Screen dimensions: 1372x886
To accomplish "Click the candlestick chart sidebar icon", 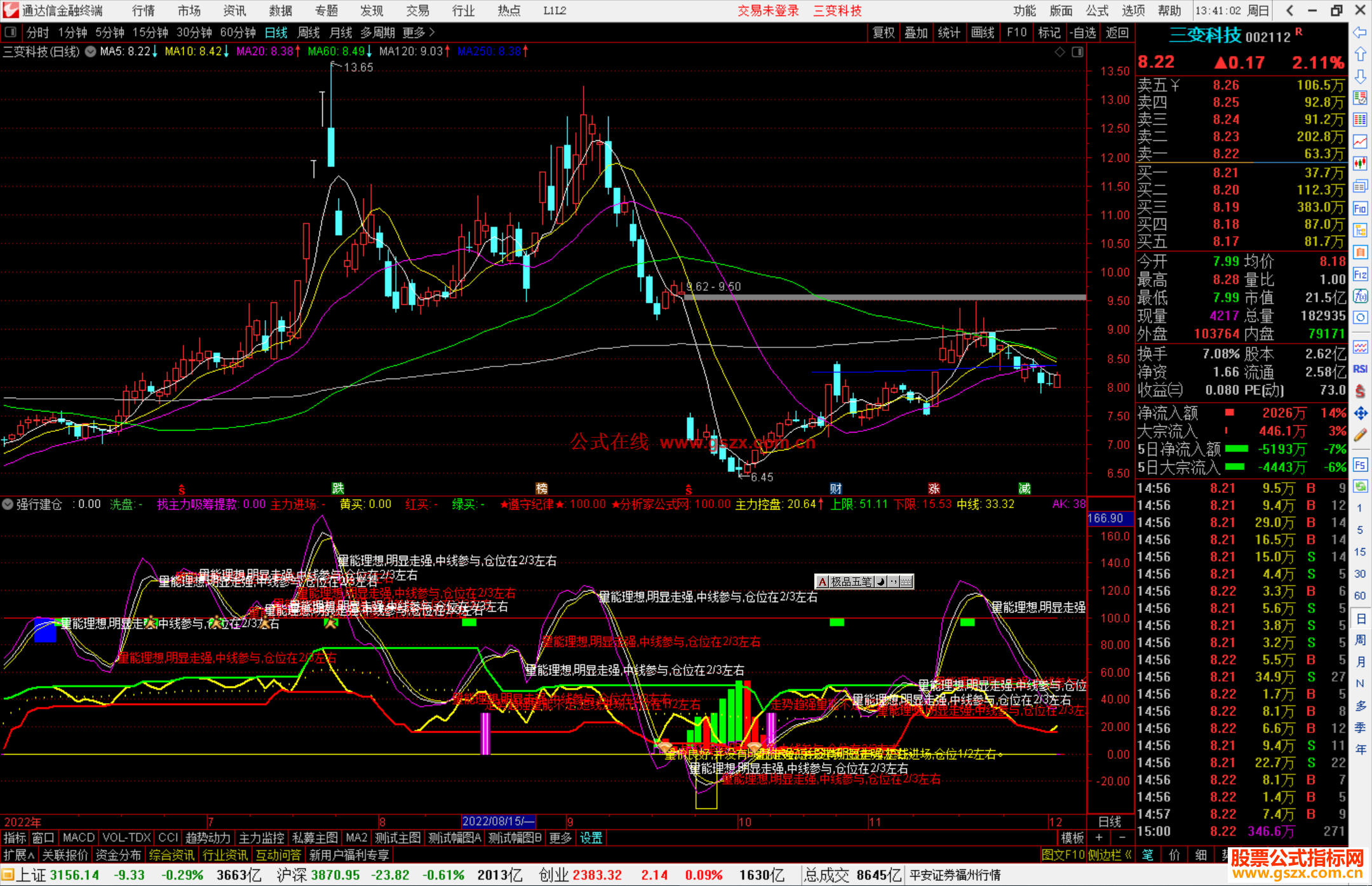I will pos(1360,163).
